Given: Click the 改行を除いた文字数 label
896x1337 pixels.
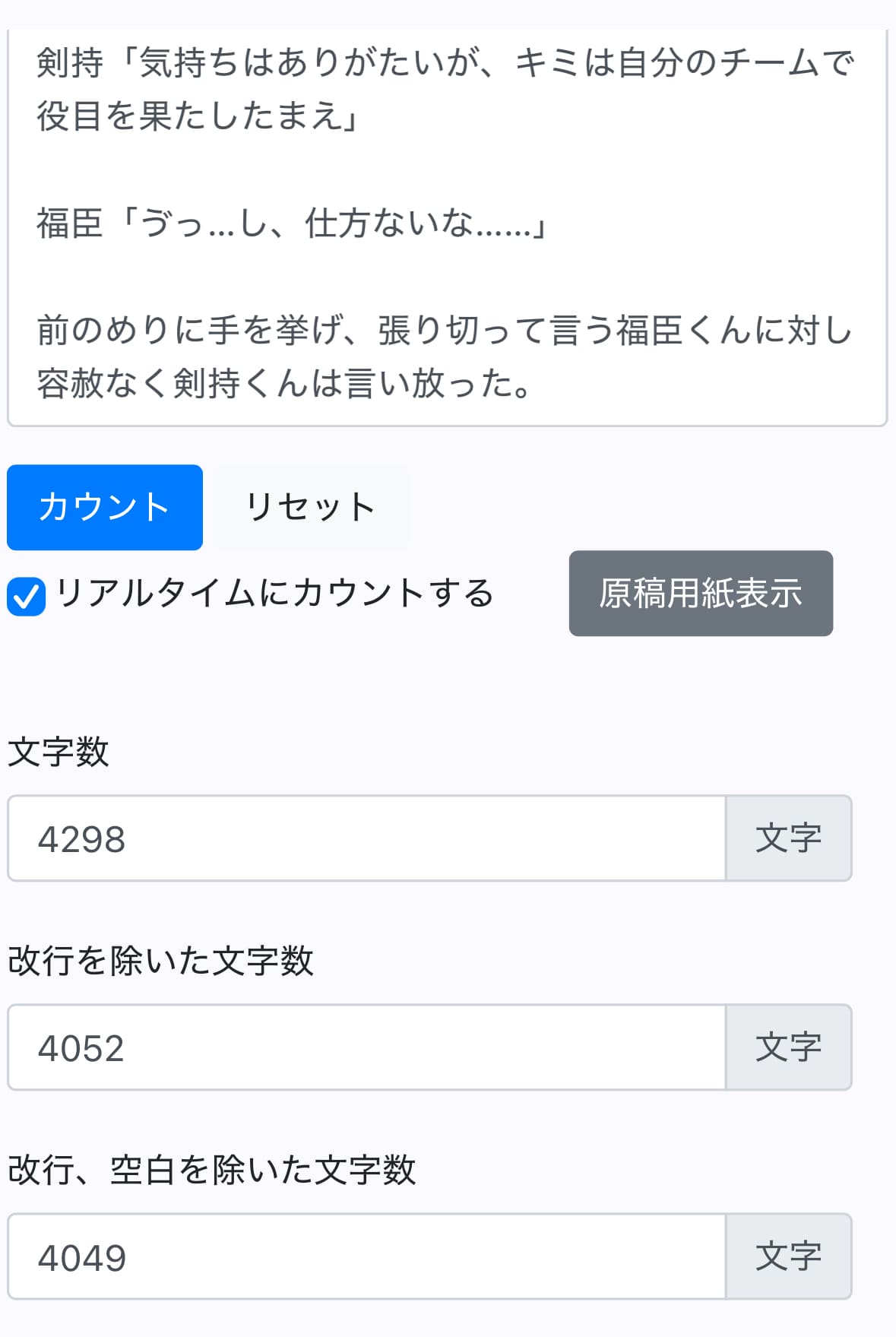Looking at the screenshot, I should coord(160,961).
